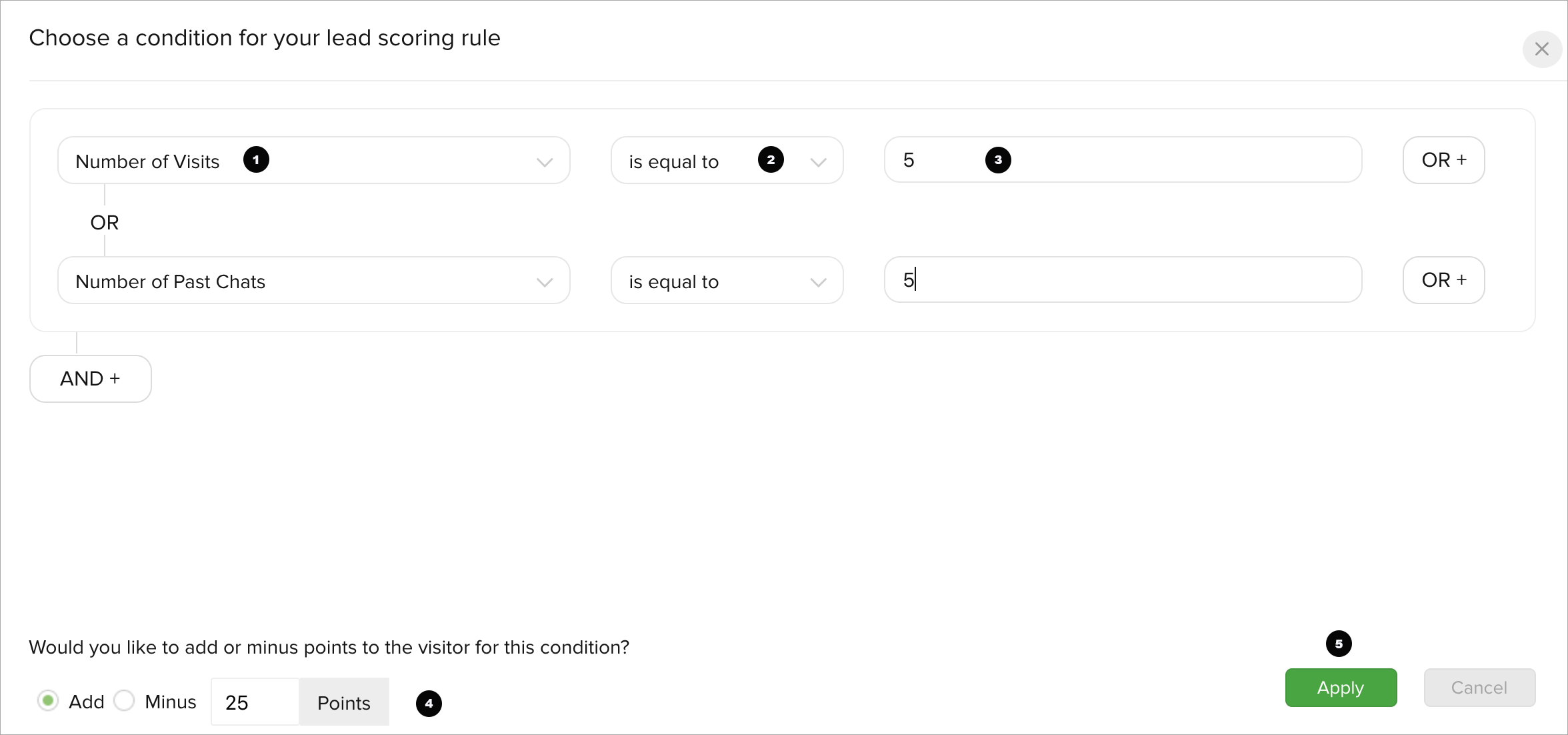Image resolution: width=1568 pixels, height=735 pixels.
Task: Focus the Number of Visits value field
Action: tap(1123, 160)
